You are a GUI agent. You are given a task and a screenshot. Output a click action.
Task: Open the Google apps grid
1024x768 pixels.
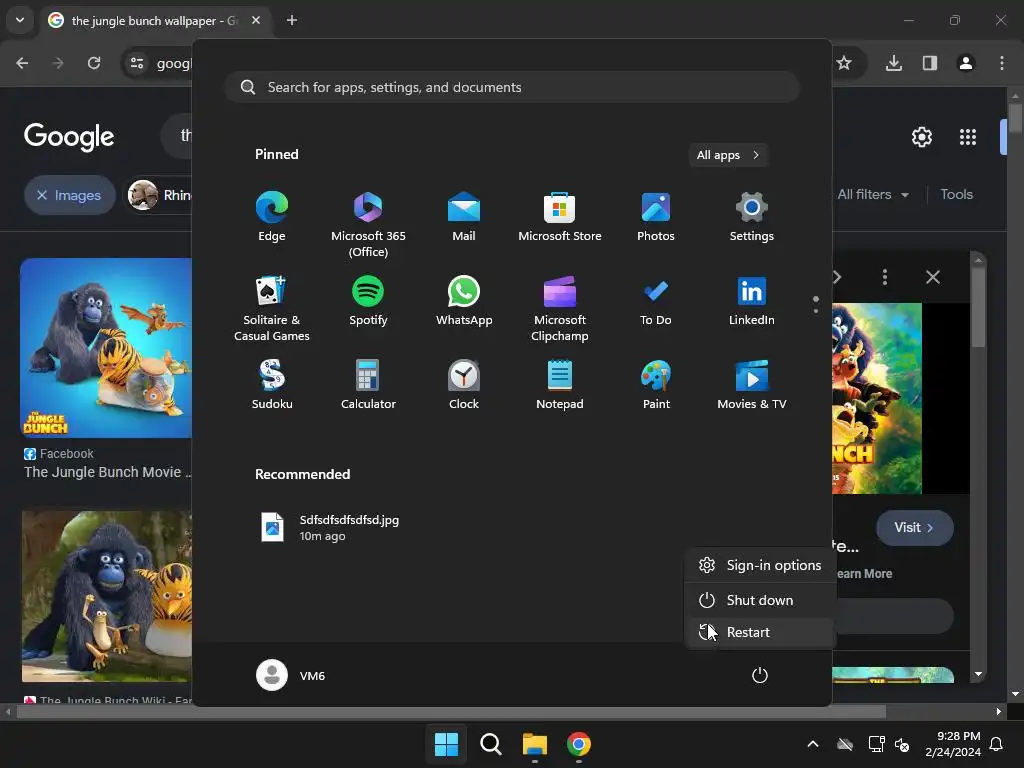[x=968, y=137]
